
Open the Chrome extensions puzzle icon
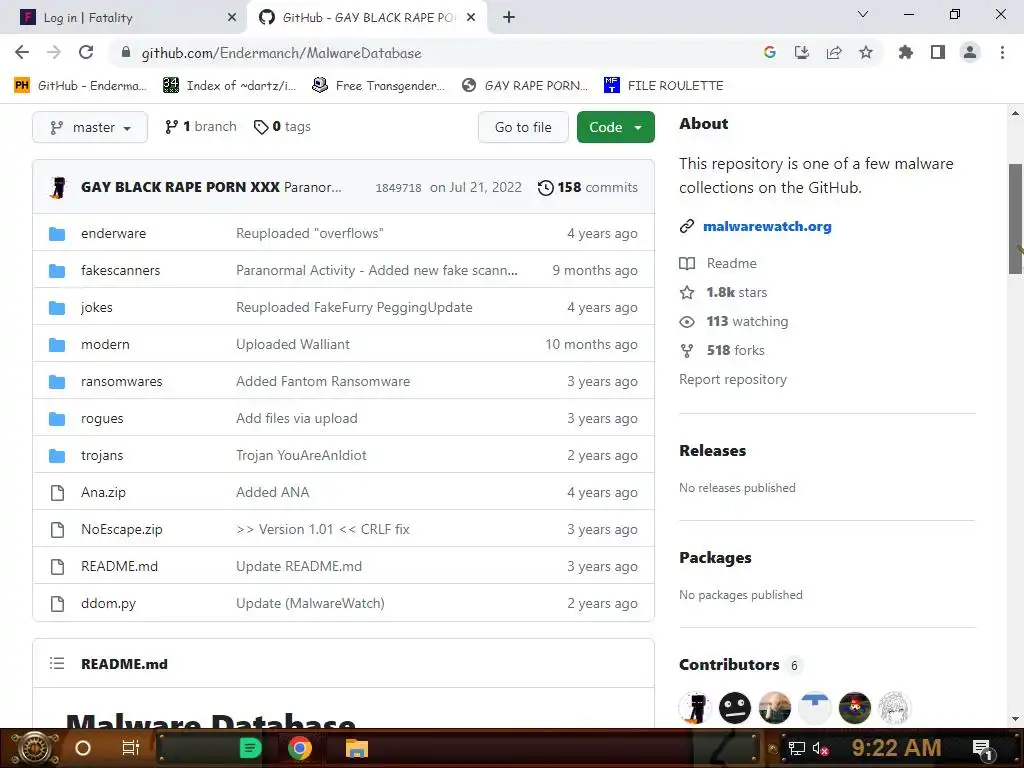click(905, 52)
